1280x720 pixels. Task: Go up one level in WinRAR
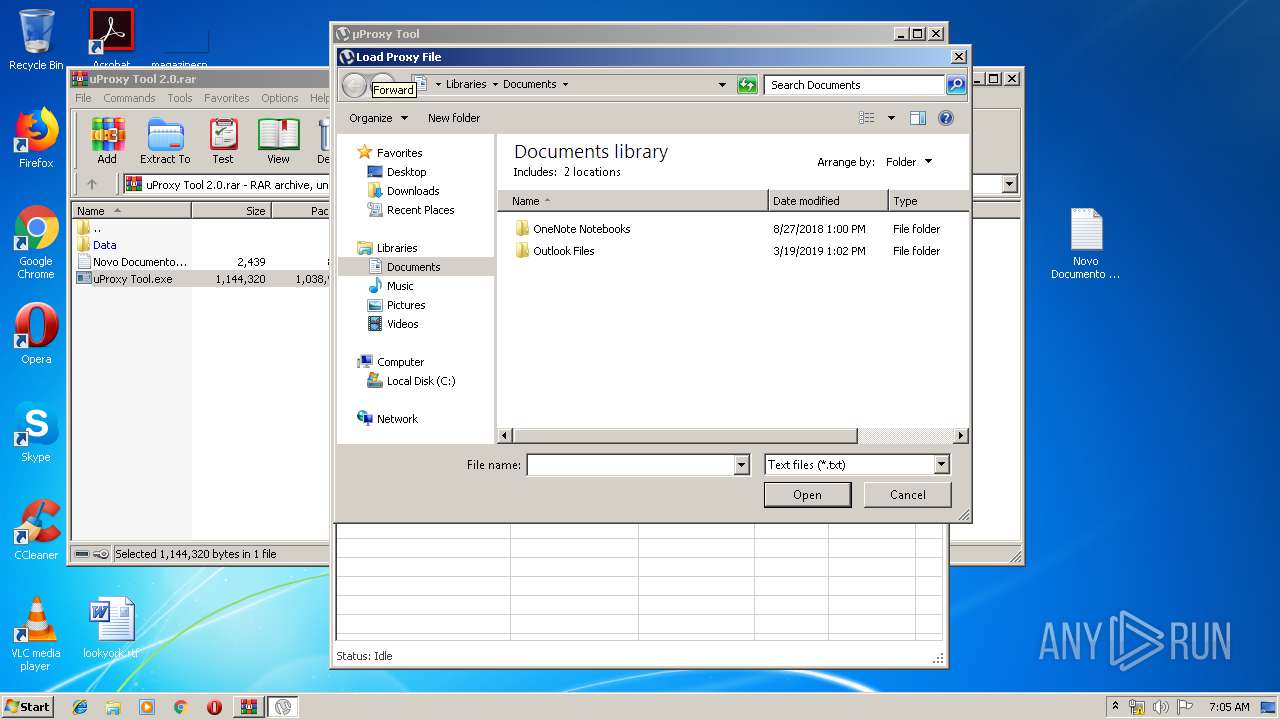point(92,184)
